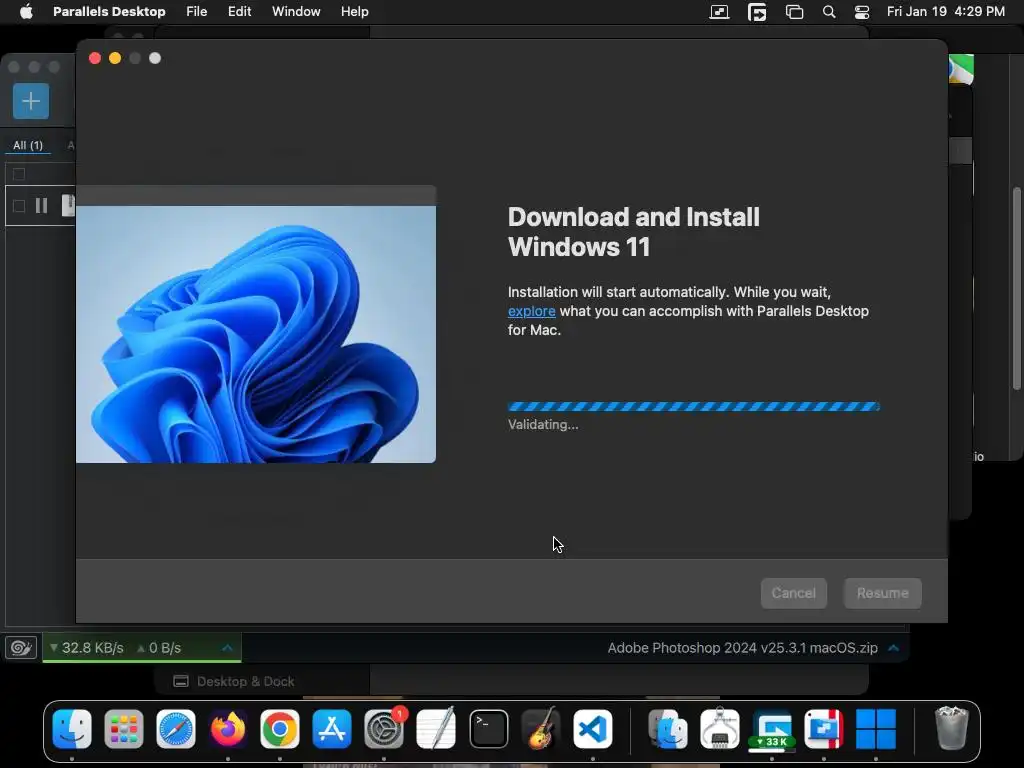This screenshot has width=1024, height=768.
Task: Open System Information from the Dock
Action: click(x=720, y=728)
